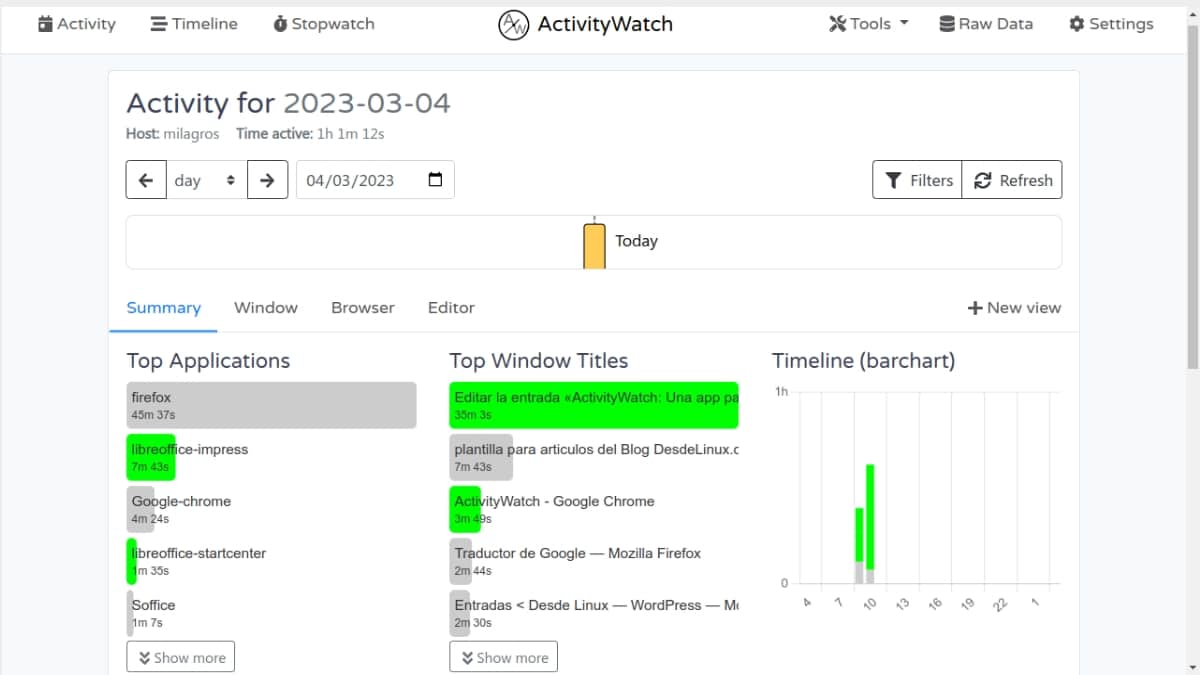1200x675 pixels.
Task: Show more Top Window Titles
Action: point(504,657)
